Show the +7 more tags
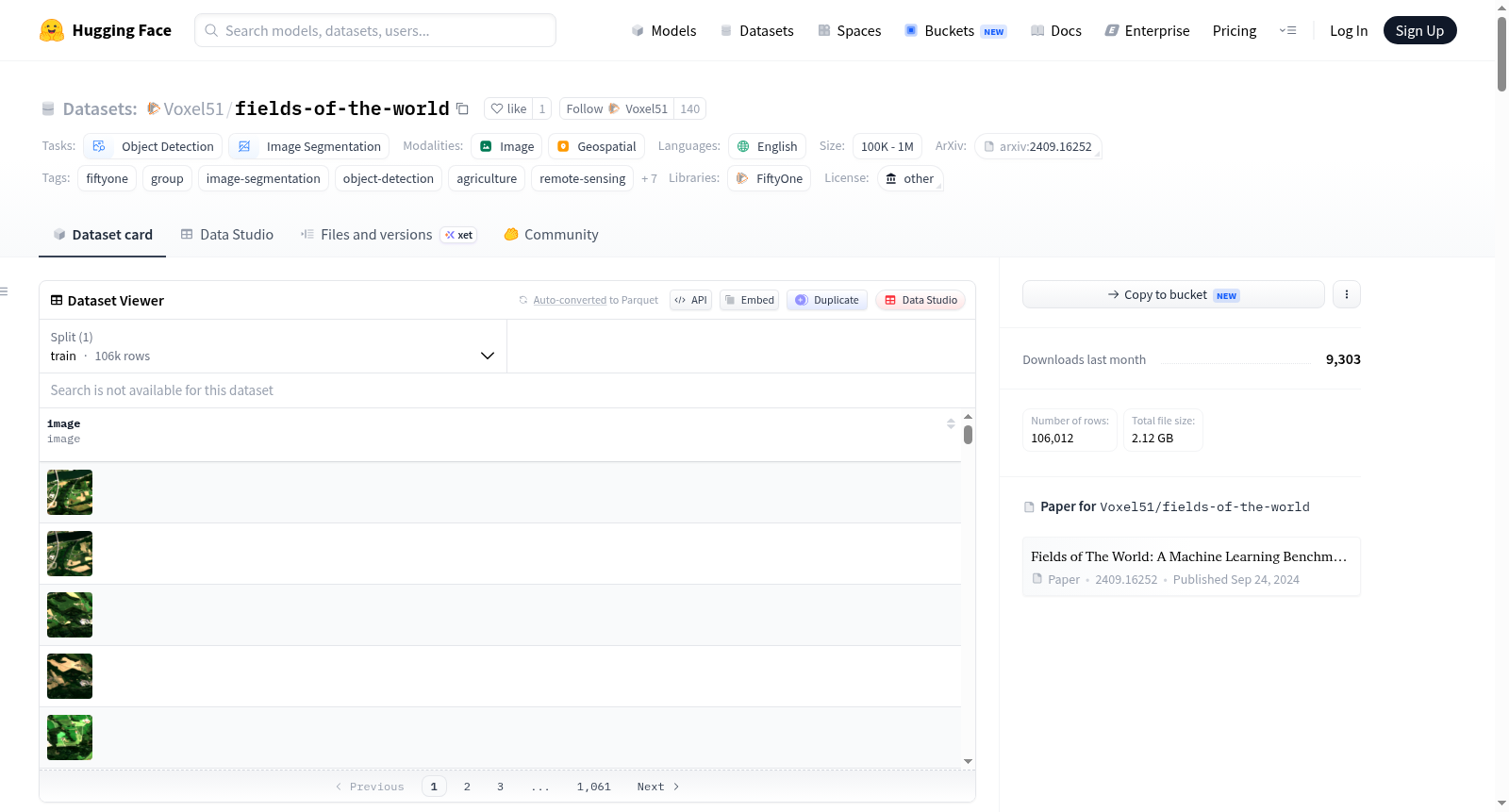The width and height of the screenshot is (1509, 812). tap(649, 178)
